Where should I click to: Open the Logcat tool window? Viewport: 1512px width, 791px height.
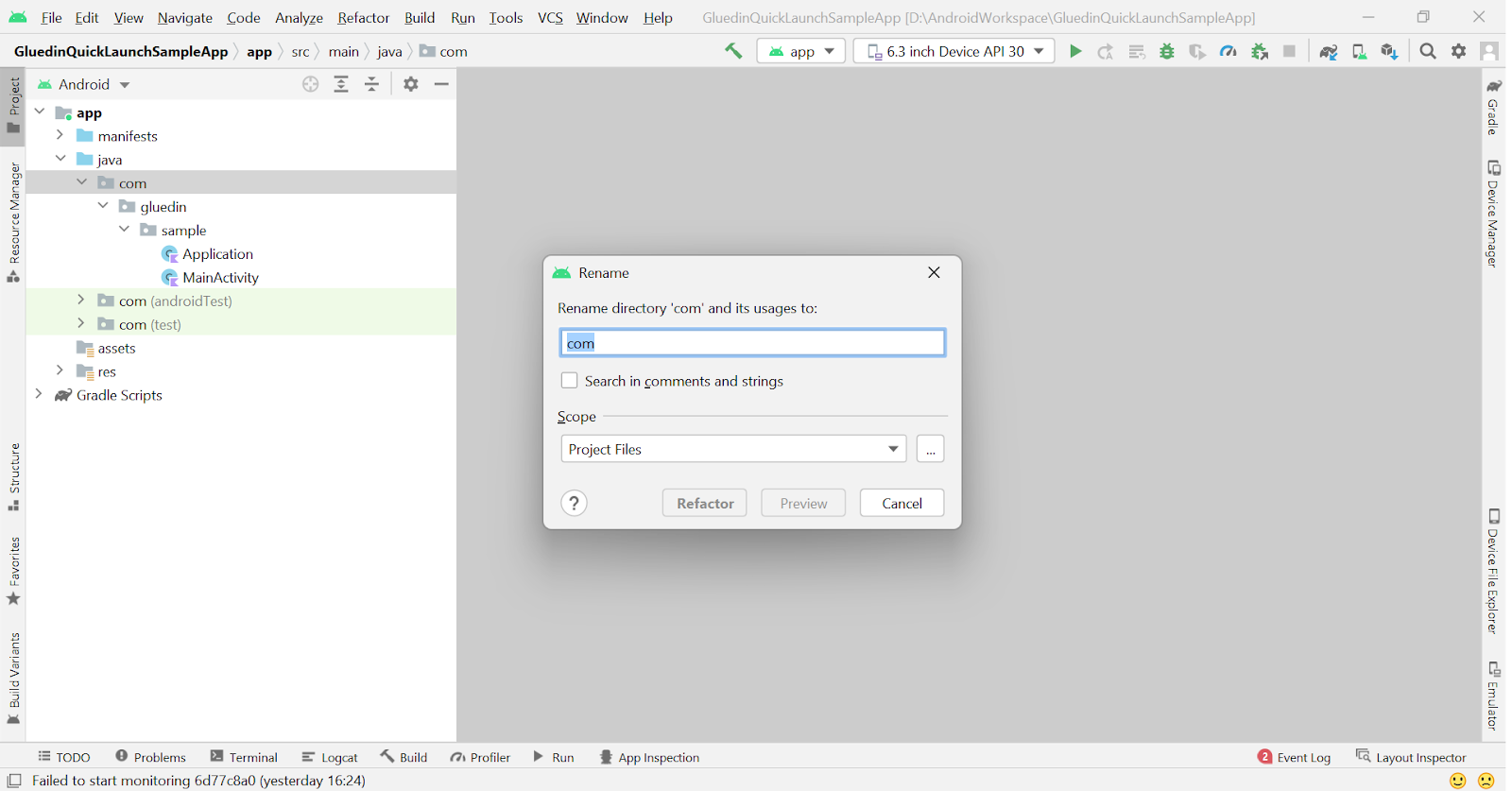[330, 757]
